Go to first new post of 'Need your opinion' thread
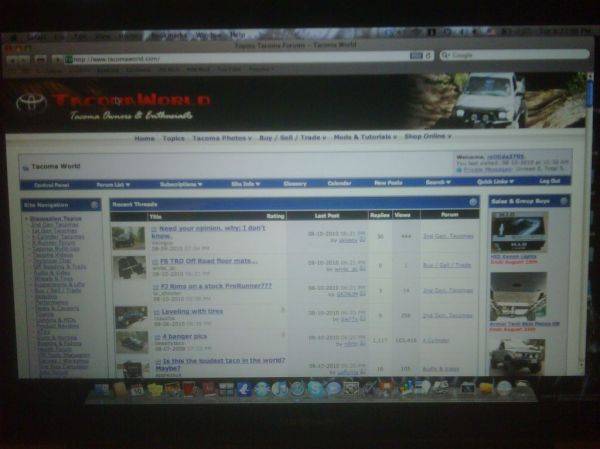This screenshot has height=449, width=600. [x=154, y=229]
